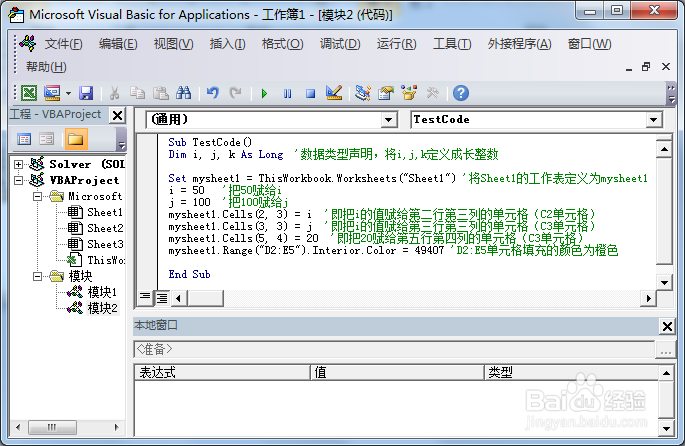Viewport: 685px width, 446px height.
Task: Open Find with the binoculars icon
Action: [183, 93]
